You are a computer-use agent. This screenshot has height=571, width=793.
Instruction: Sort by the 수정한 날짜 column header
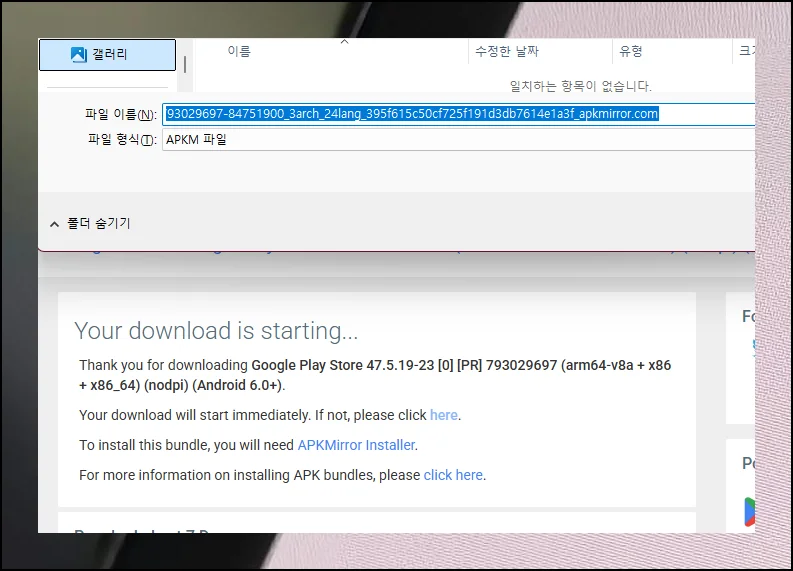point(507,51)
